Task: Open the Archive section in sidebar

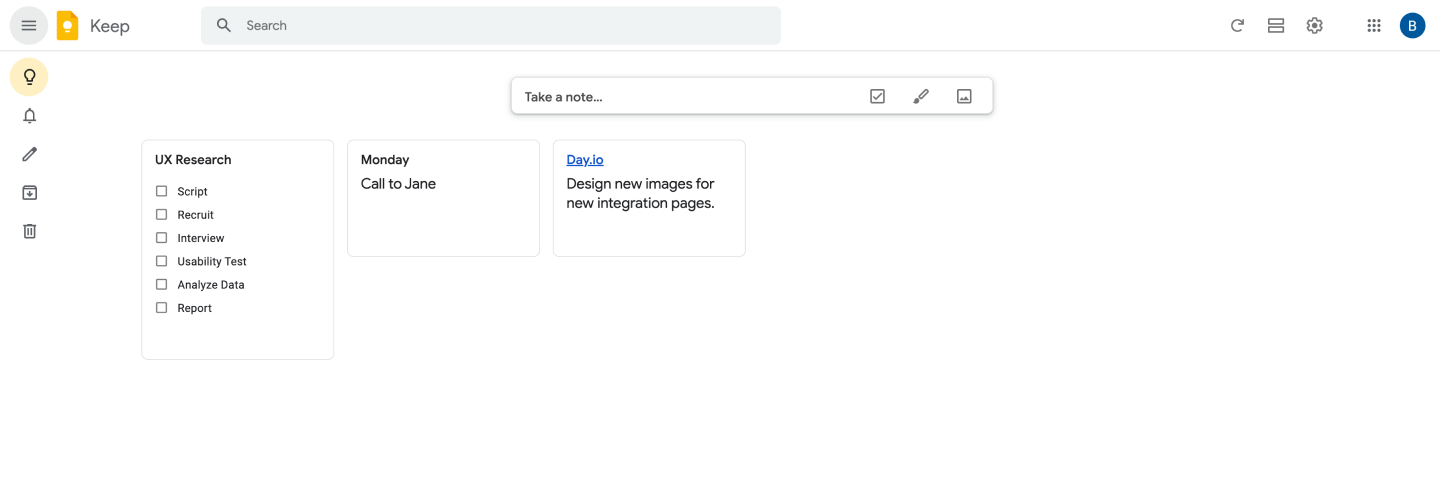Action: point(30,193)
